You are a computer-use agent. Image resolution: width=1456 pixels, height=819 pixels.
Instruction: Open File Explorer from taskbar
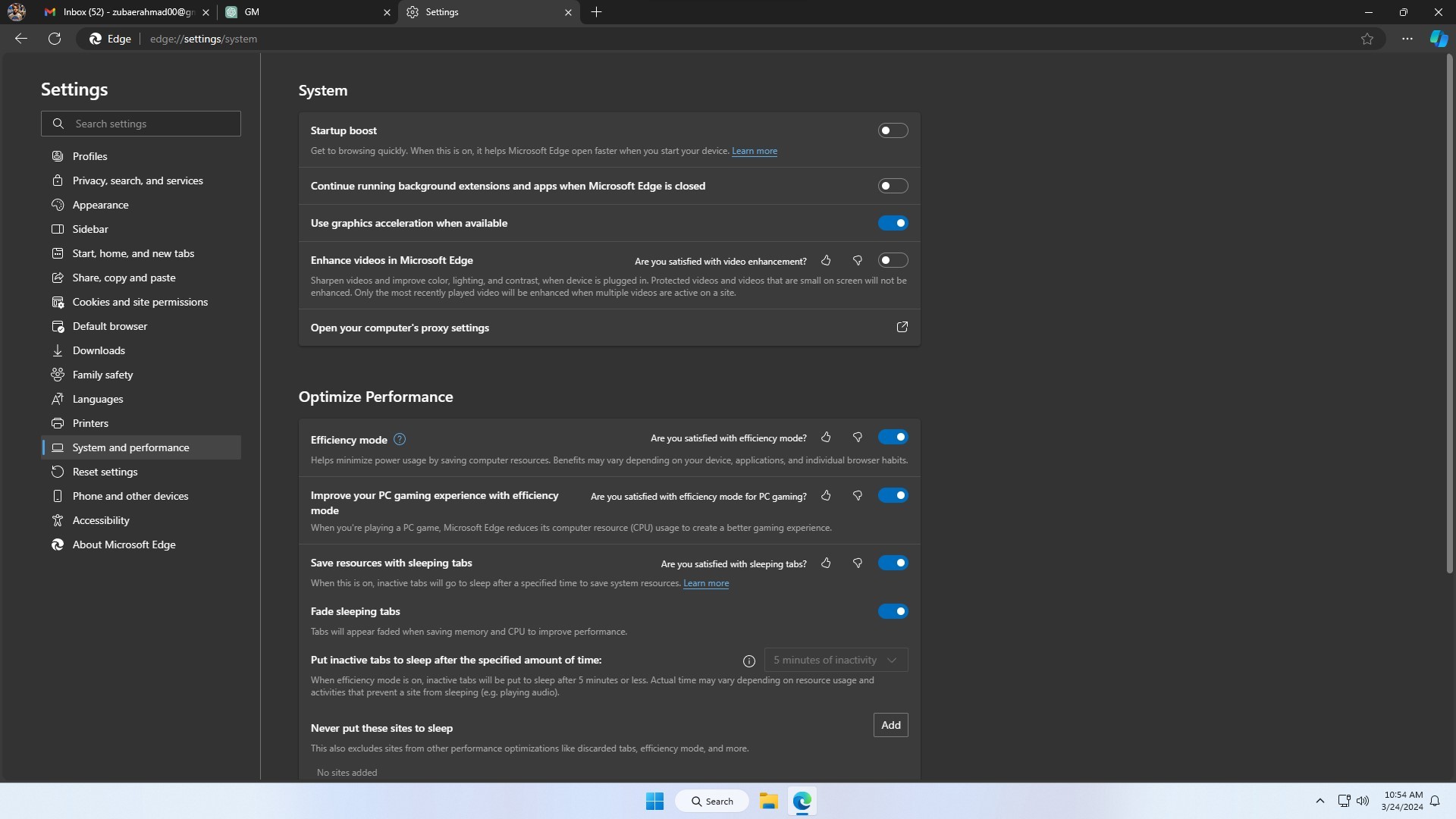click(768, 801)
